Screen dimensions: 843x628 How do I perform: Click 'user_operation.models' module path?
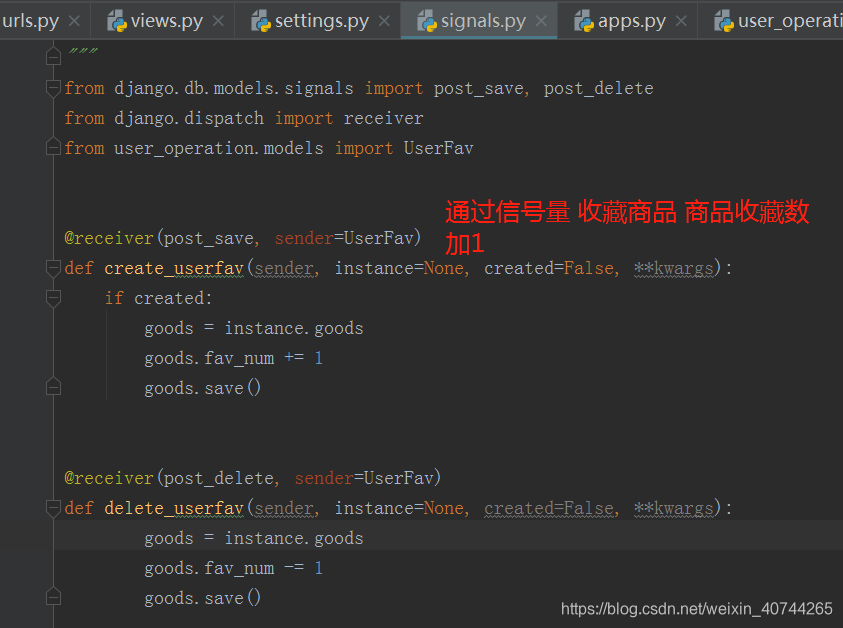[x=219, y=148]
